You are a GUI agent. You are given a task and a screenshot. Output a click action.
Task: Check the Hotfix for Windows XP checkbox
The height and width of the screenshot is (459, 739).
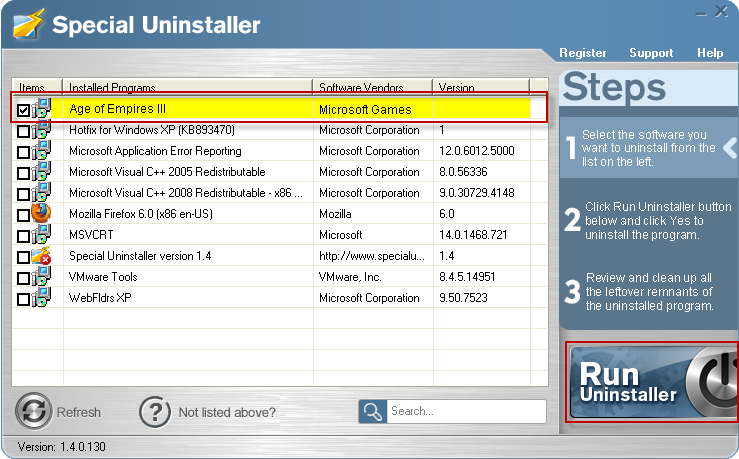coord(23,131)
